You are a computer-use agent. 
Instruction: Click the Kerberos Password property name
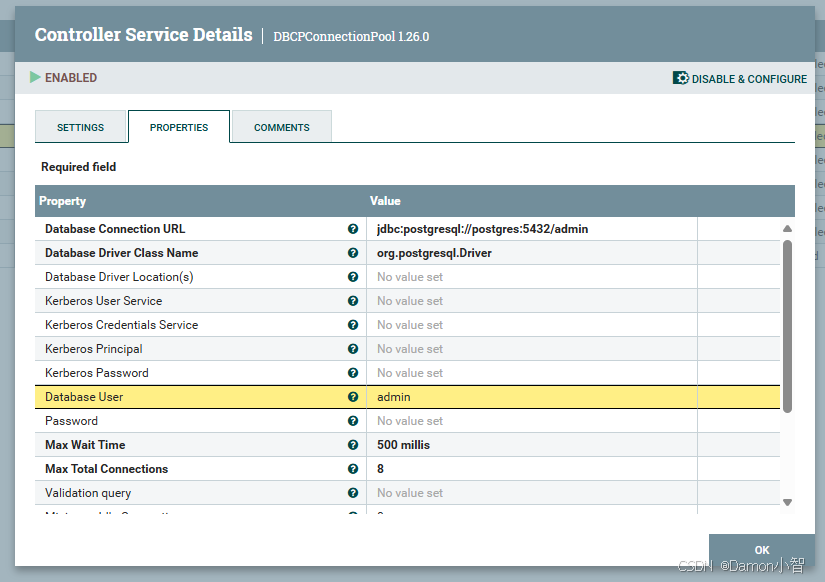click(x=96, y=373)
